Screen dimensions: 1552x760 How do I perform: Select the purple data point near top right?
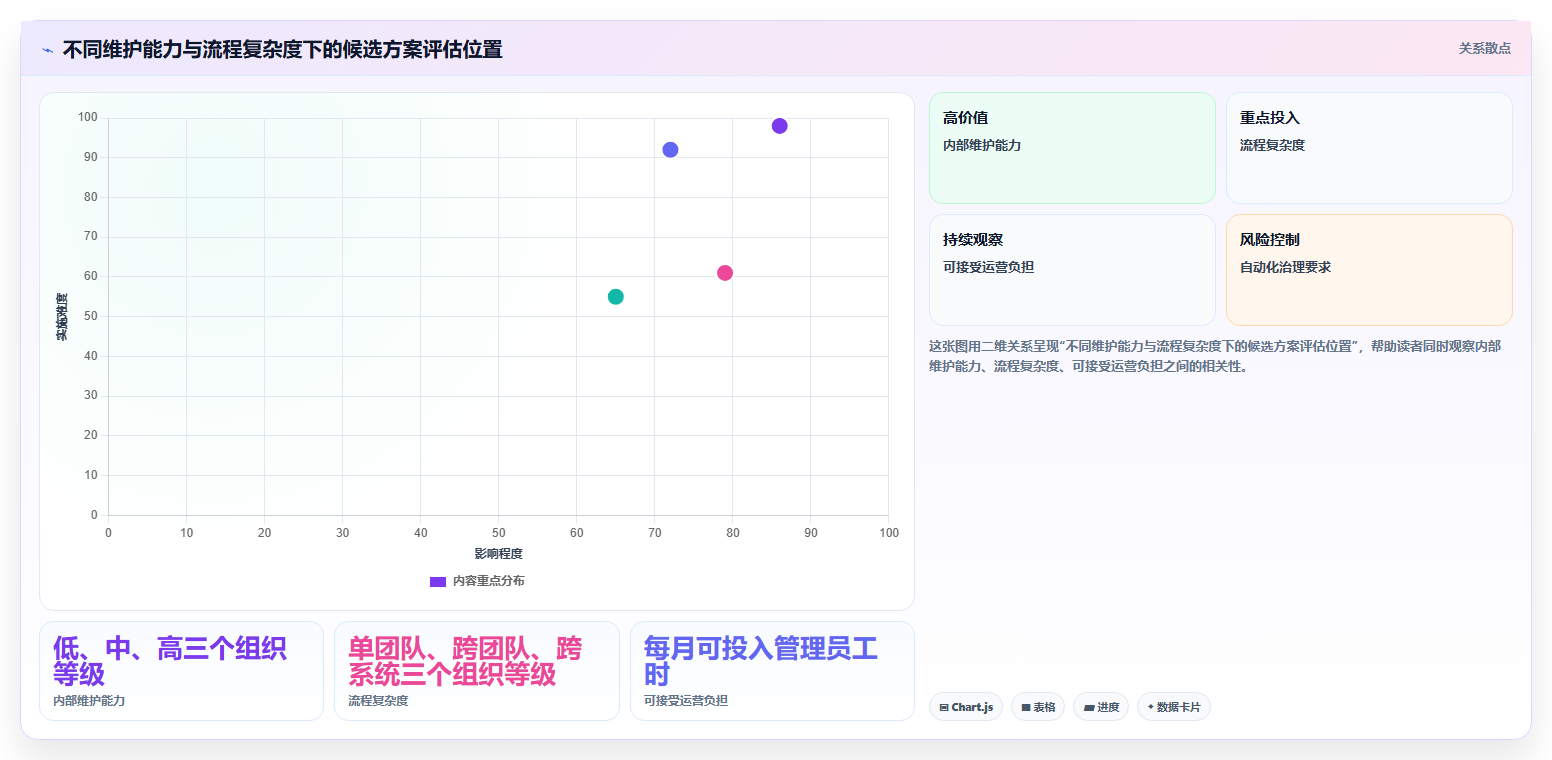(780, 126)
